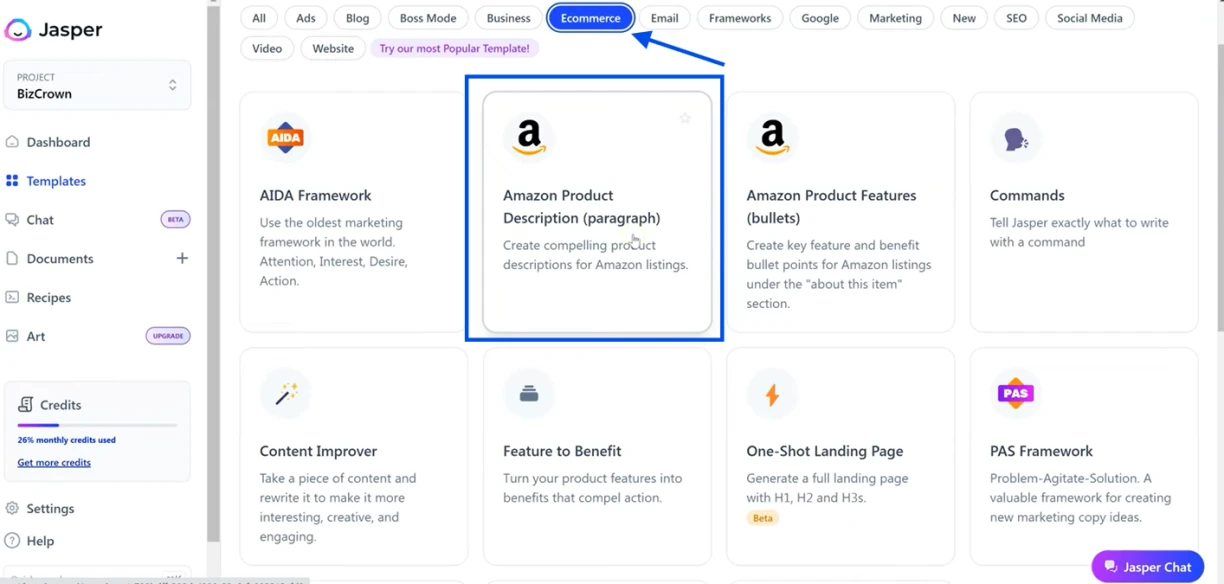Open the AIDA Framework template icon
This screenshot has height=584, width=1224.
[285, 138]
